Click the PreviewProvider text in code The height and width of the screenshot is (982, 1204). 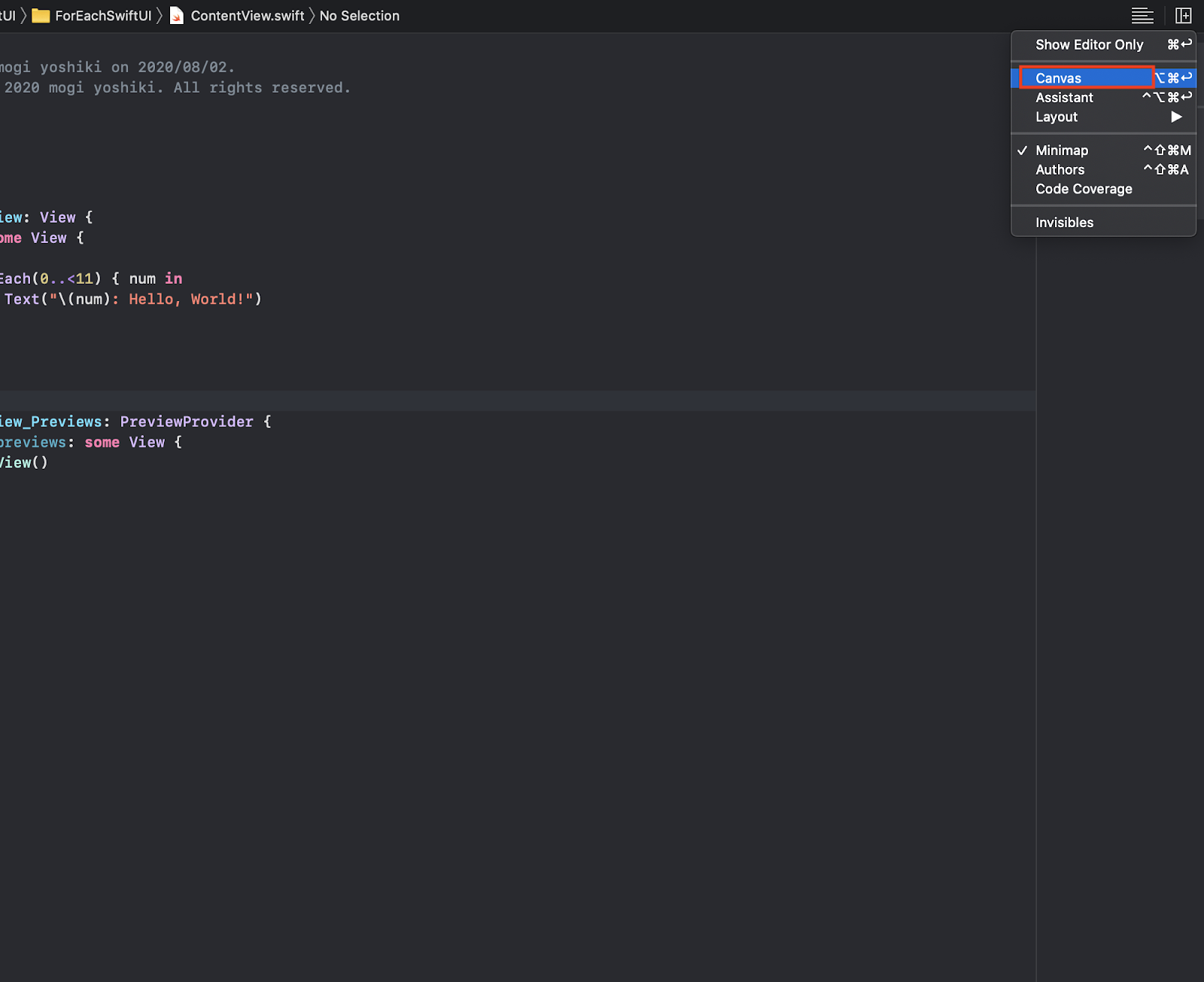(x=187, y=422)
